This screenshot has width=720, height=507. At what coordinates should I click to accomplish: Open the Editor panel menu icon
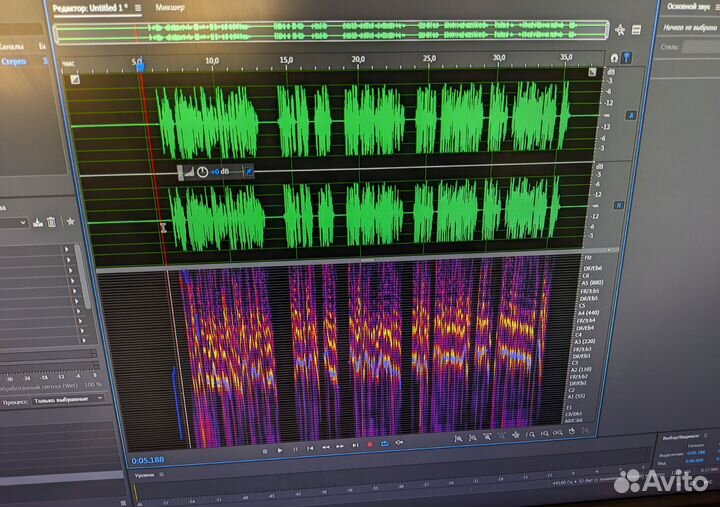tap(138, 8)
